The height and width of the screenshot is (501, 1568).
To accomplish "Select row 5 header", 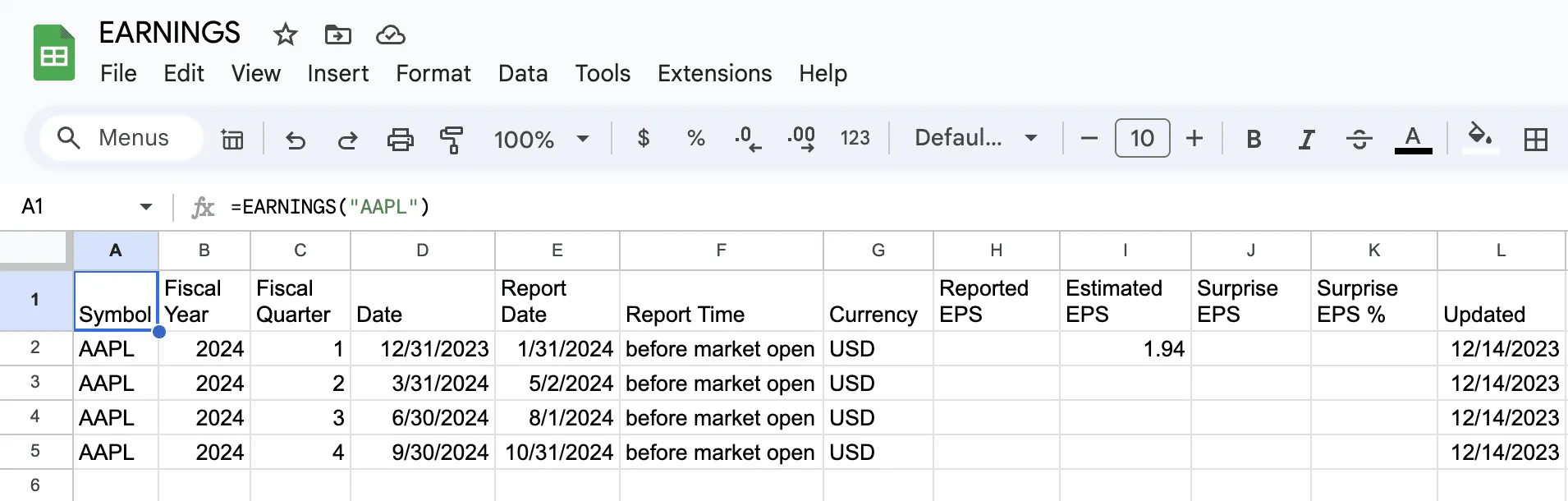I will [x=35, y=451].
